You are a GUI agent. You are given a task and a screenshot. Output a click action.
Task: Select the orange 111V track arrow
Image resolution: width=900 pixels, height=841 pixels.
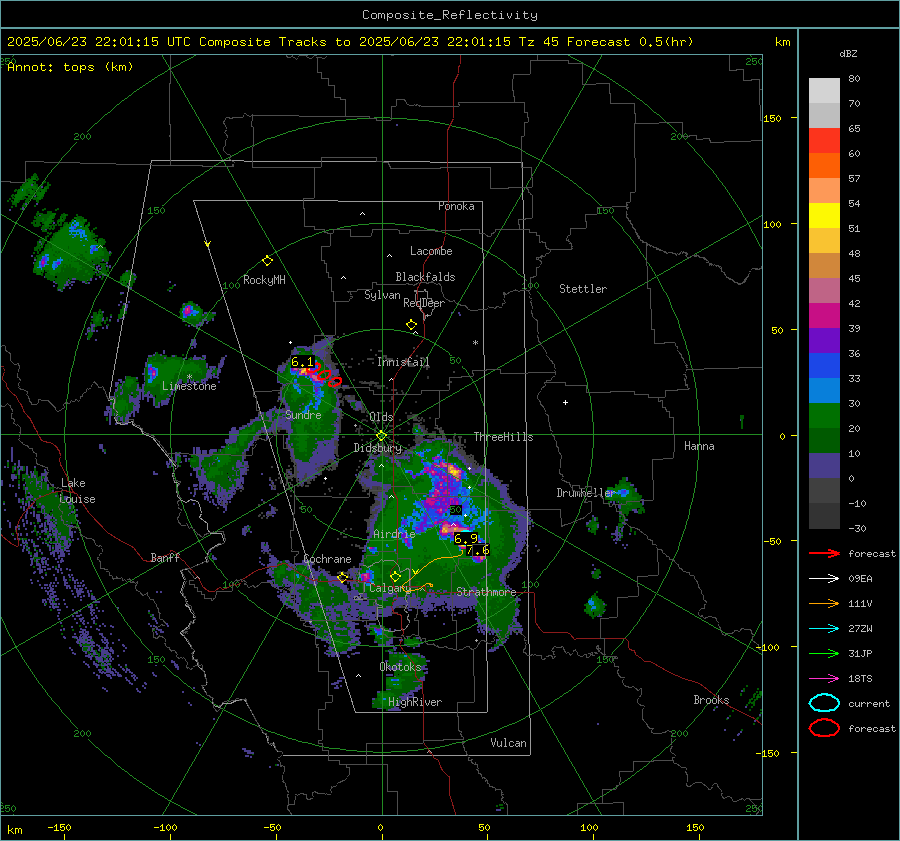pyautogui.click(x=824, y=603)
